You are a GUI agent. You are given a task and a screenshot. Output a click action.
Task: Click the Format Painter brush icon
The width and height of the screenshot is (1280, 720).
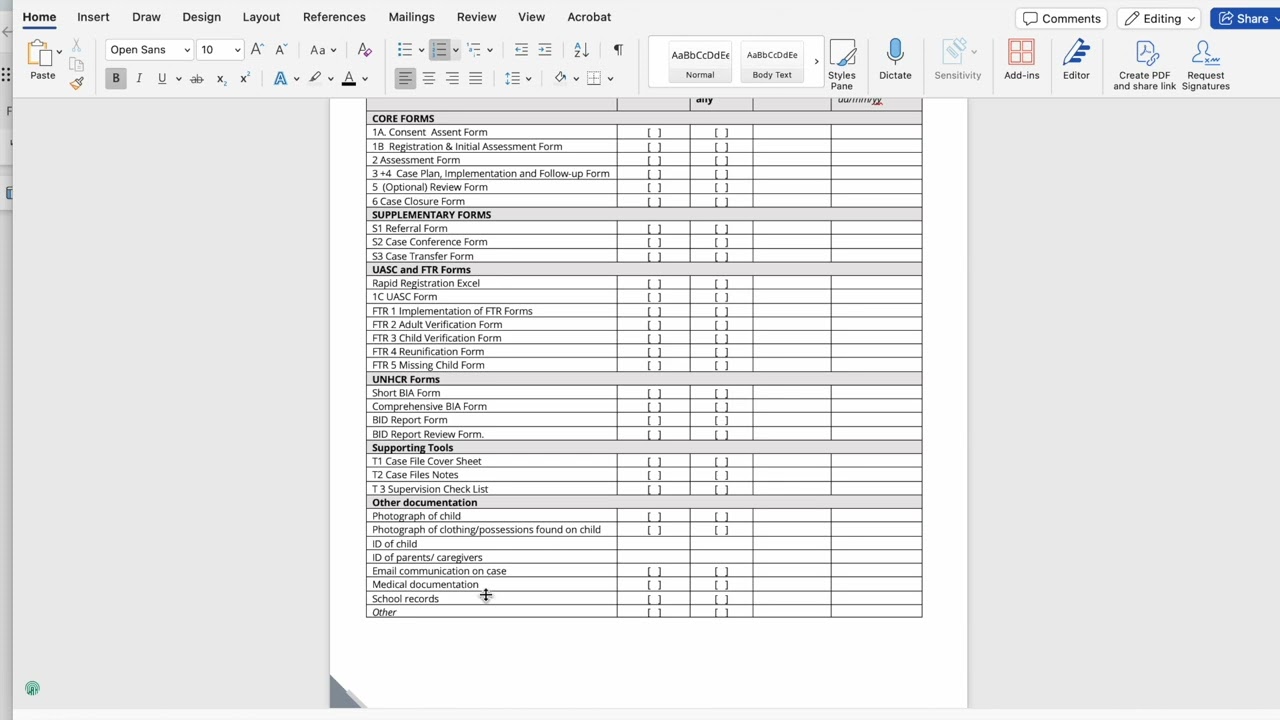[77, 83]
